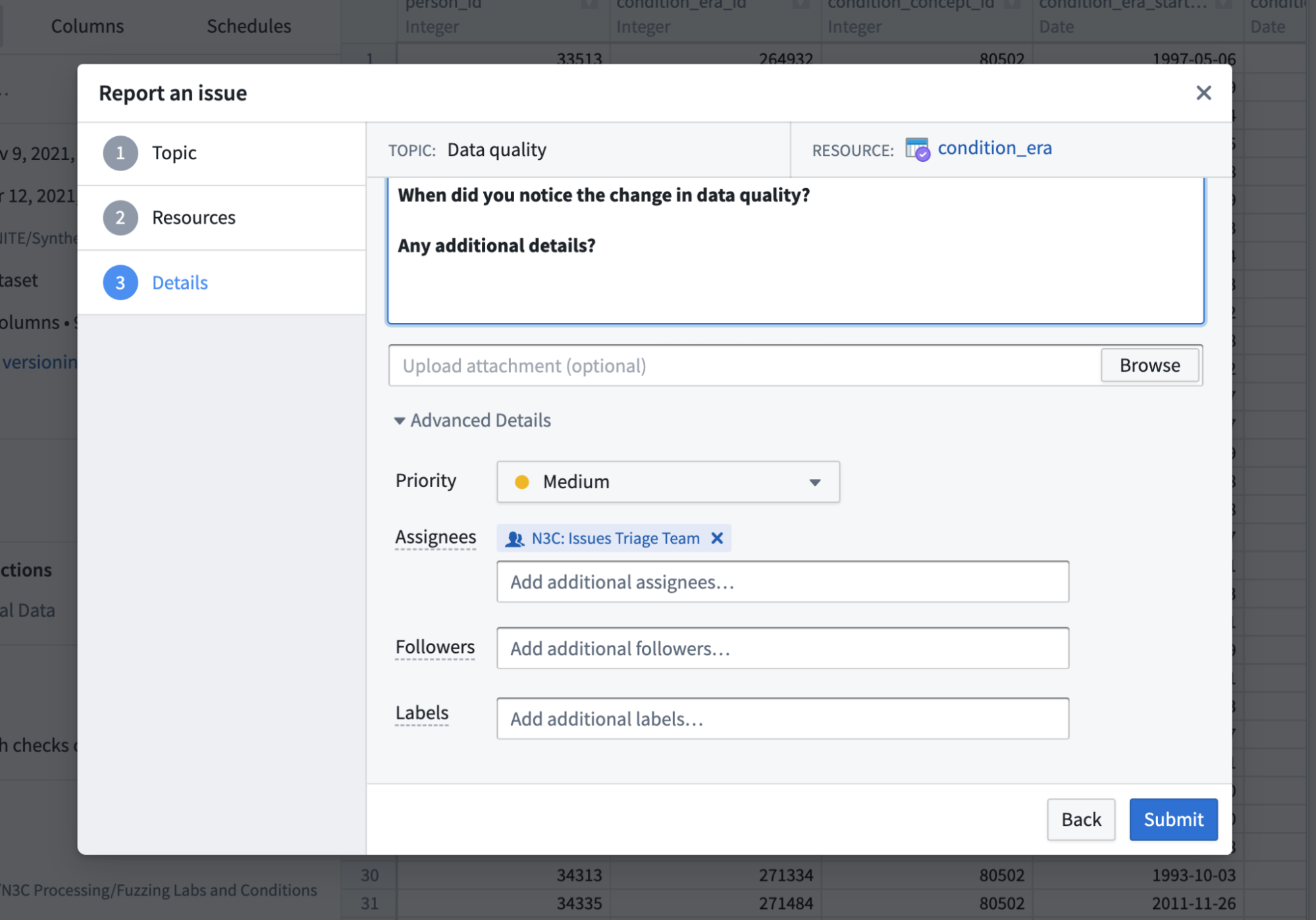This screenshot has height=920, width=1316.
Task: Focus the Add additional assignees field
Action: coord(782,582)
